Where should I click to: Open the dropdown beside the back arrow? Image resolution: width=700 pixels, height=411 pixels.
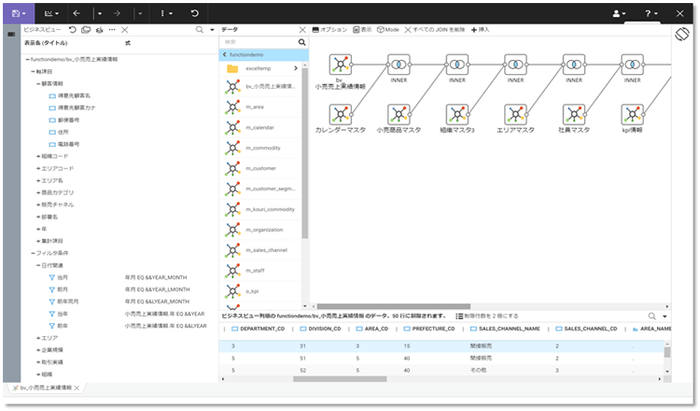(x=100, y=14)
